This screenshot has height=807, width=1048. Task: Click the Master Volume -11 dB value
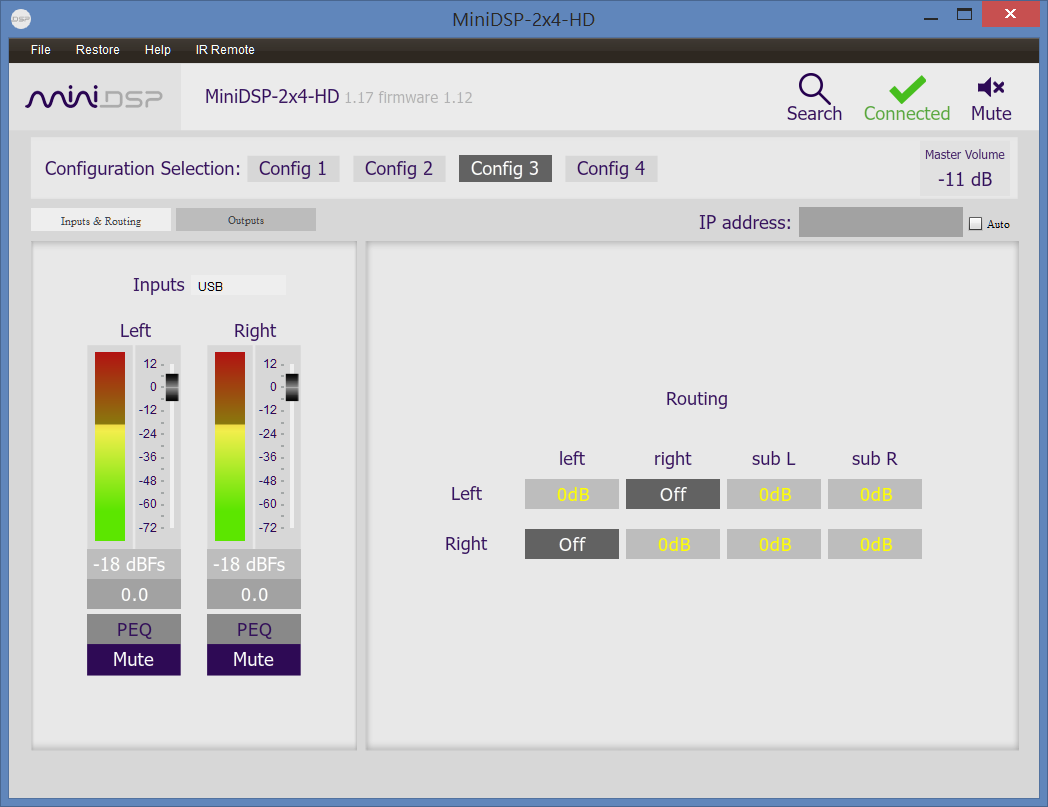pos(964,179)
